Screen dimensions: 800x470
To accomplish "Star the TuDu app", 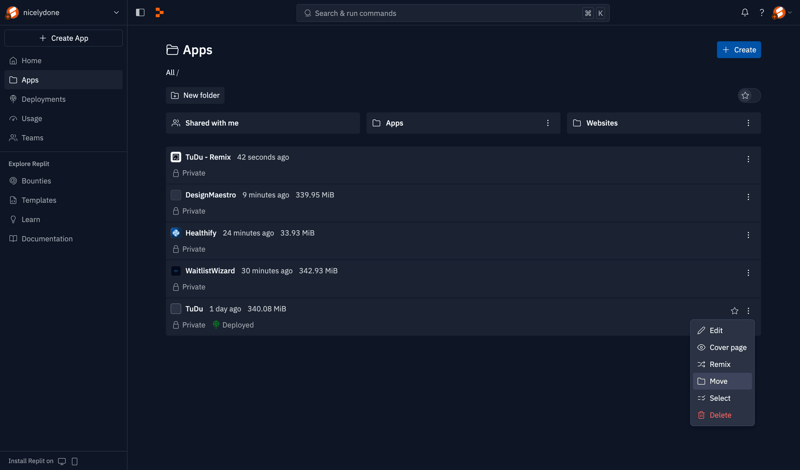I will click(734, 311).
